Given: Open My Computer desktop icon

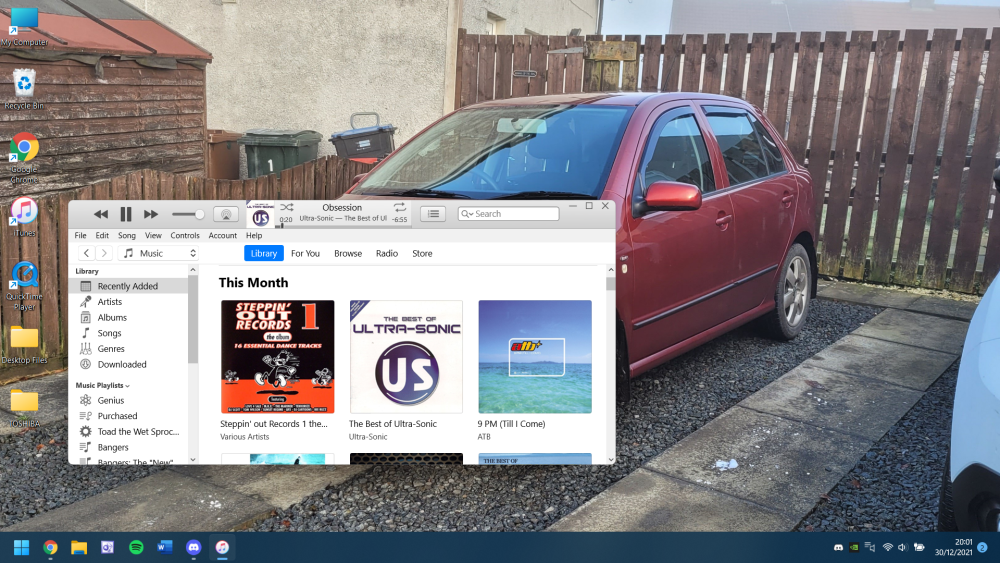Looking at the screenshot, I should click(x=24, y=27).
